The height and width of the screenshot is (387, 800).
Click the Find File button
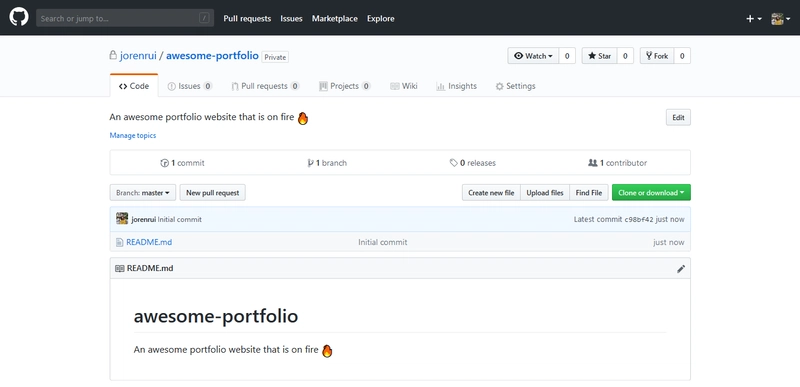tap(589, 193)
